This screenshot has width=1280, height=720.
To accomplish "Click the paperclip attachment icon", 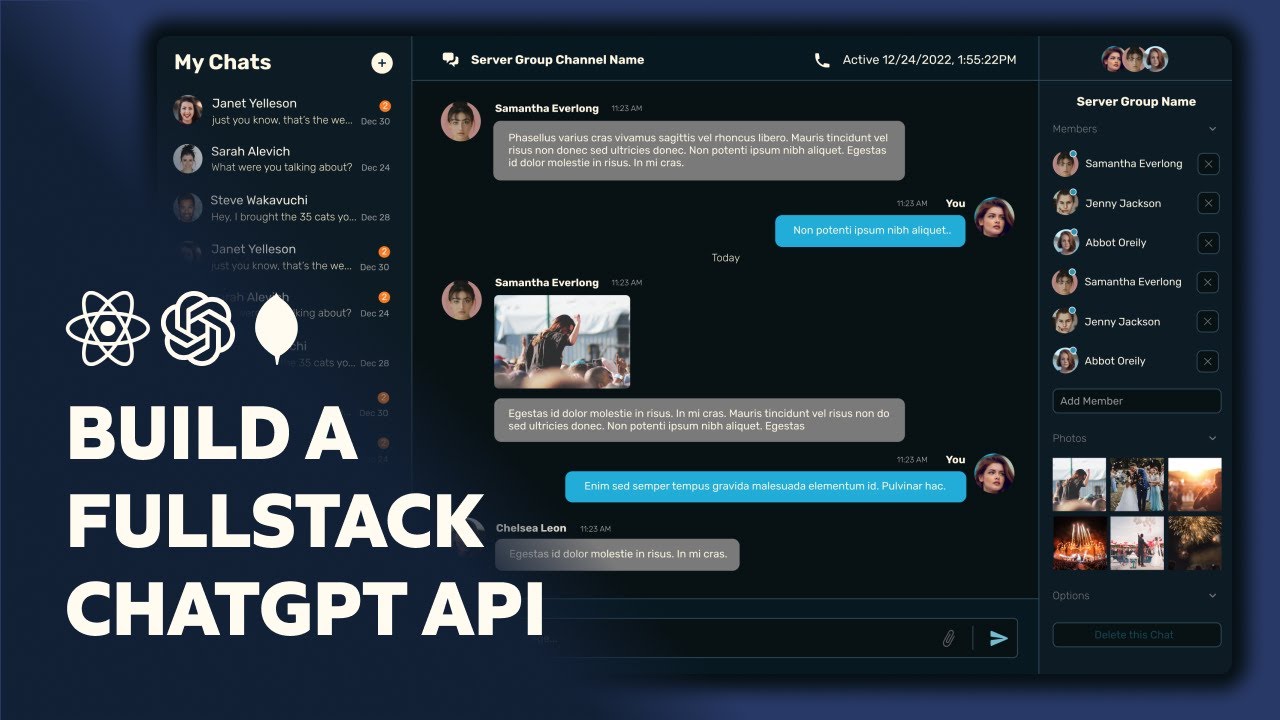I will [949, 638].
